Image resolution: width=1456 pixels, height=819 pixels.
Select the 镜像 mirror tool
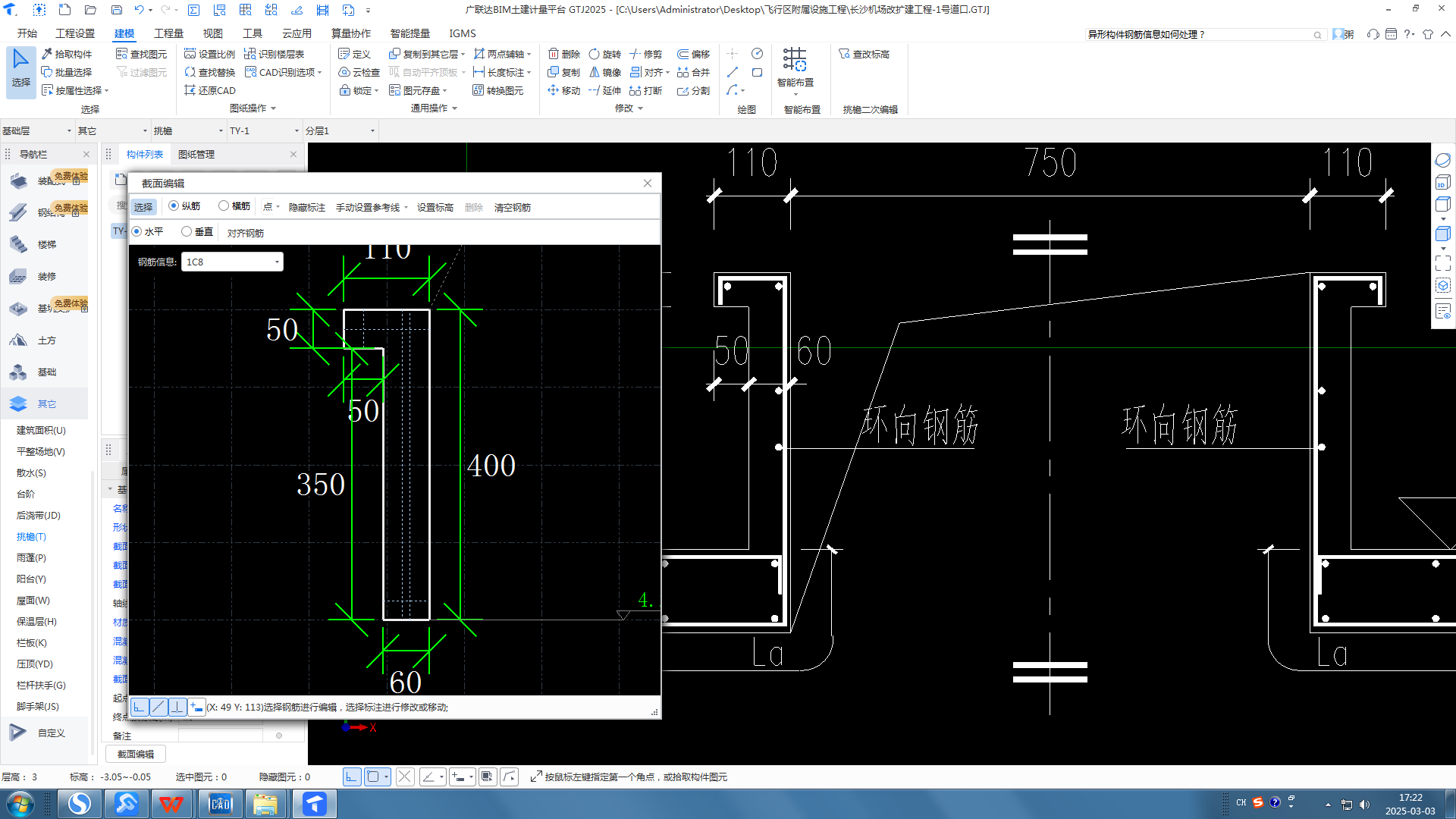point(595,72)
